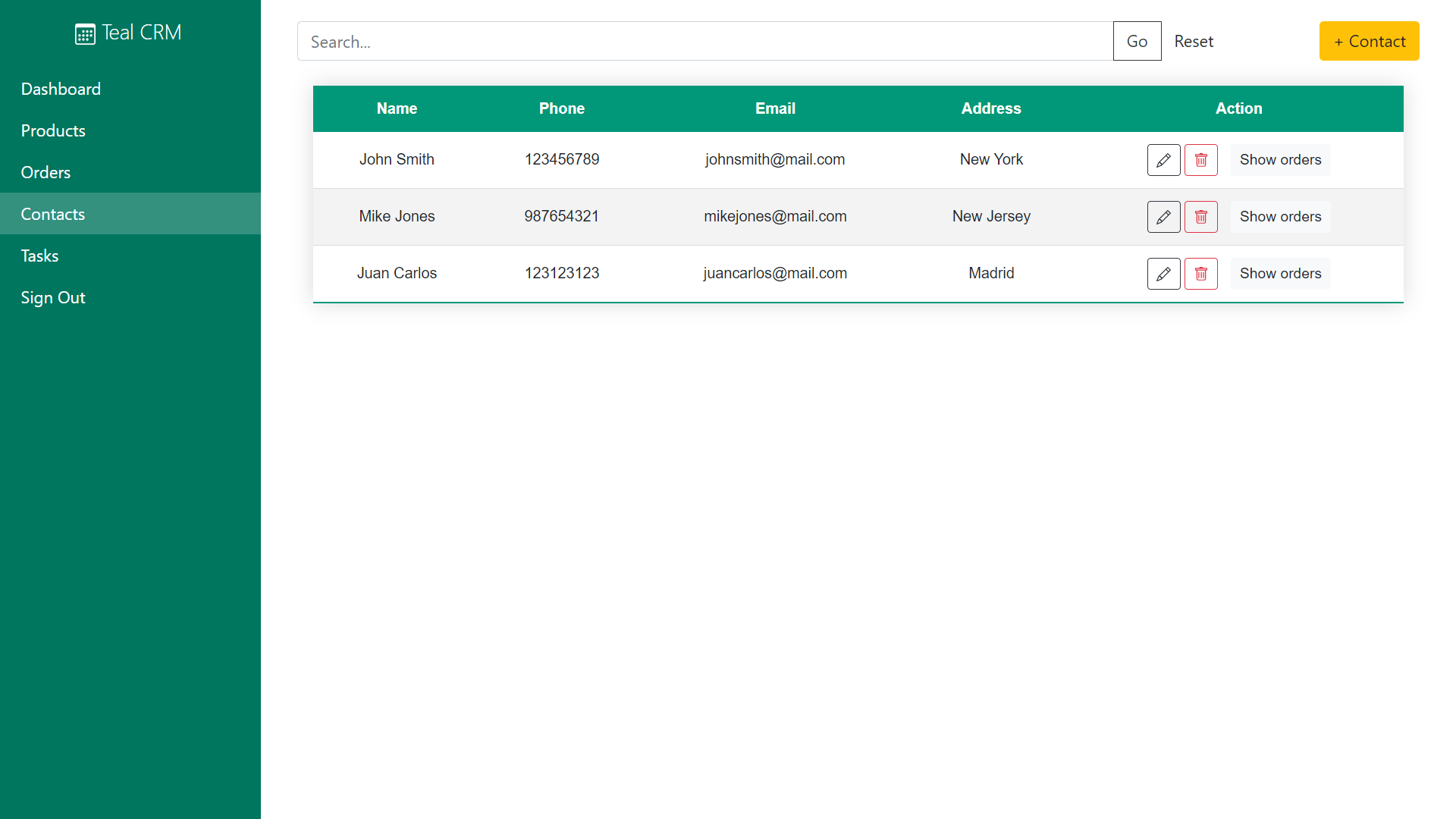Show orders for John Smith
This screenshot has height=819, width=1456.
pos(1280,160)
